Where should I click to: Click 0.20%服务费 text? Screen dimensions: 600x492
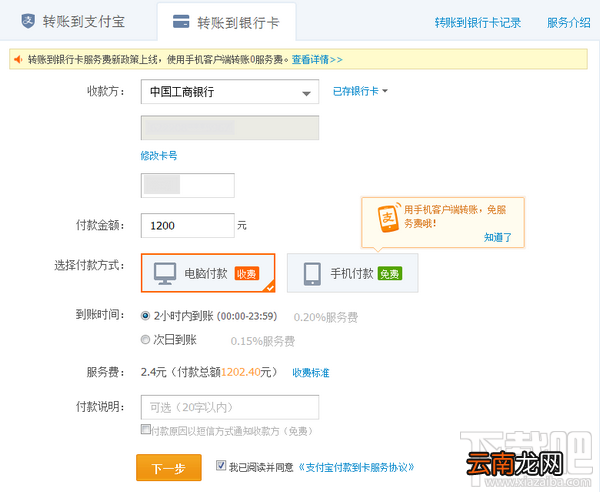[x=326, y=317]
